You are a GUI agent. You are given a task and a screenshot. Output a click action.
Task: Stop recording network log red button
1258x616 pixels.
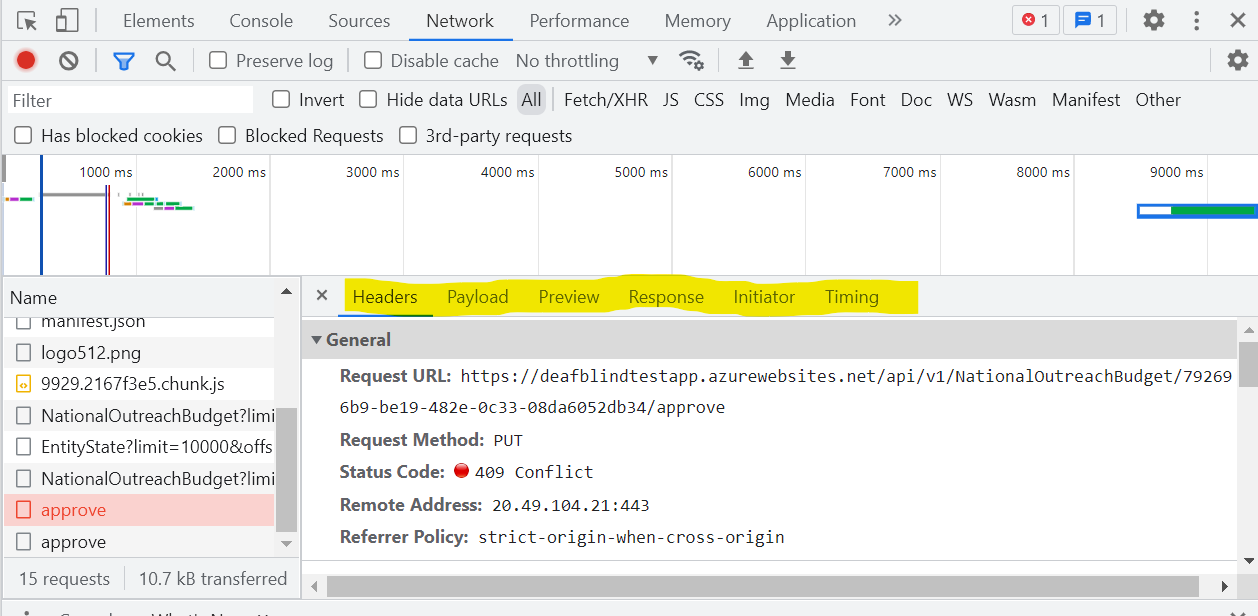(26, 61)
